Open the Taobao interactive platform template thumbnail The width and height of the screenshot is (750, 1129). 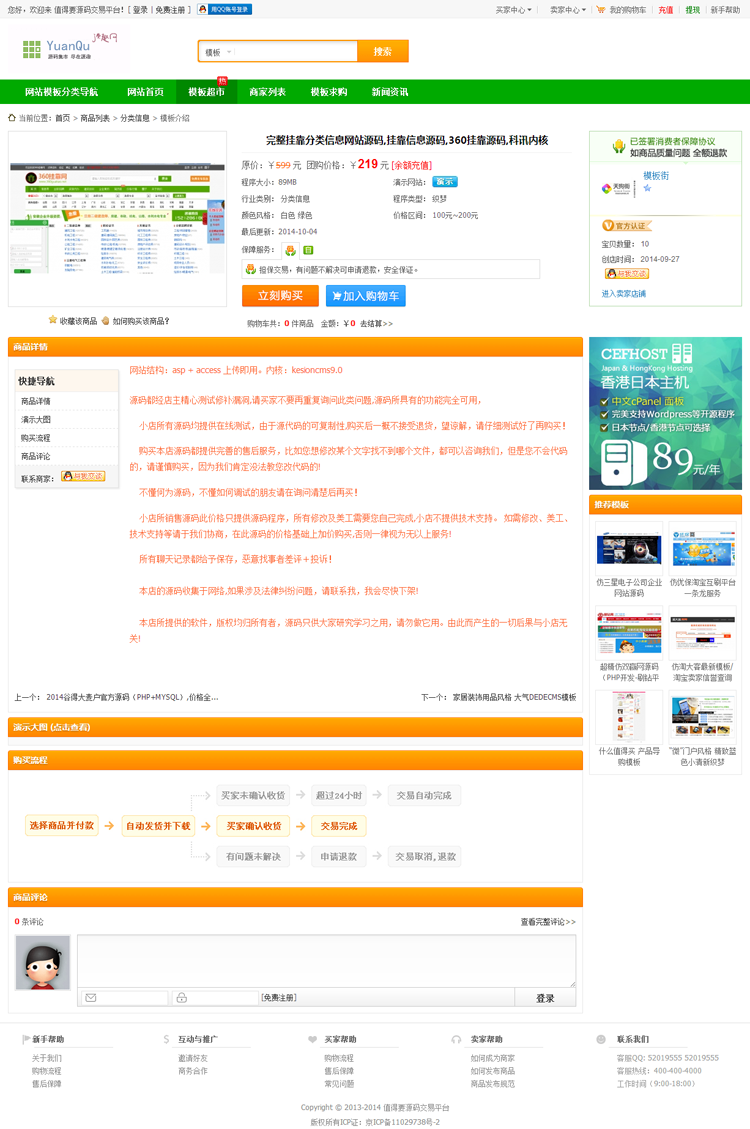click(x=702, y=549)
